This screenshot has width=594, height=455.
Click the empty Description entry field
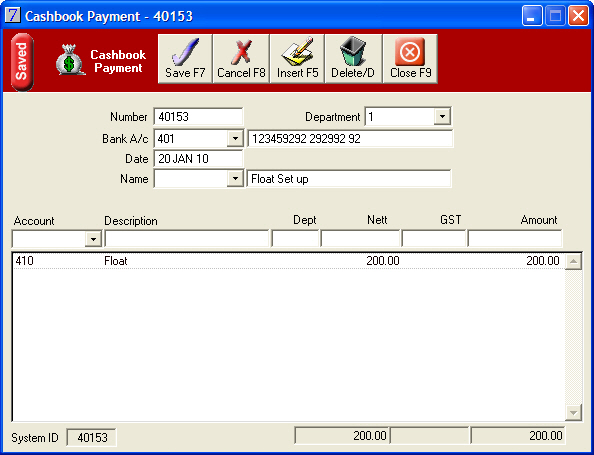(186, 239)
